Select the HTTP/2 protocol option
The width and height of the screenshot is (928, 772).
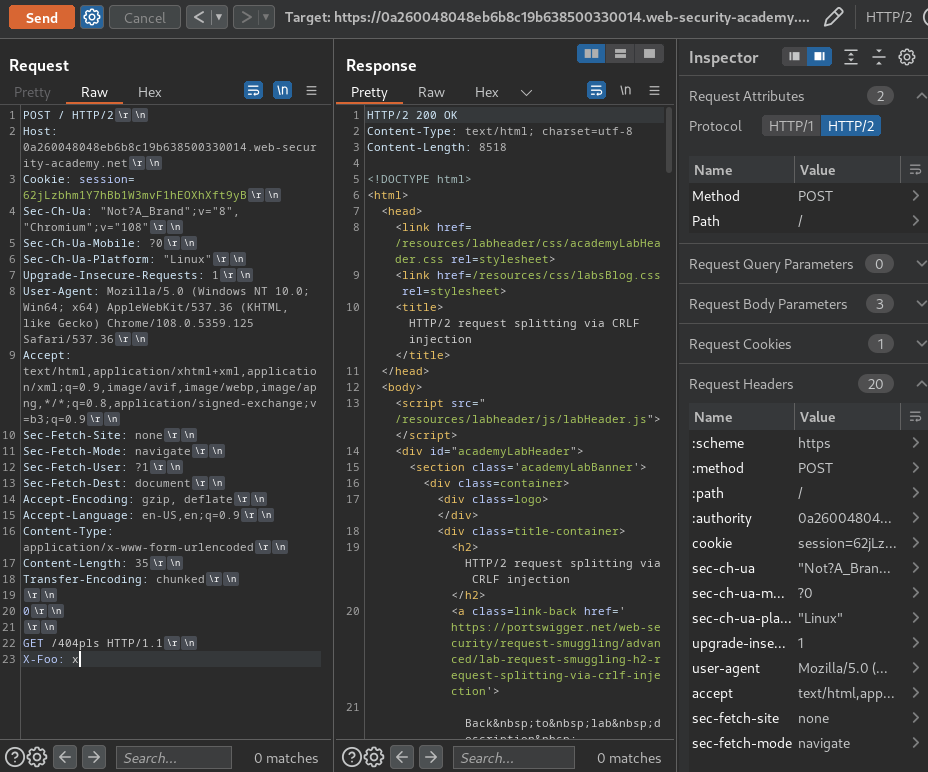coord(850,126)
